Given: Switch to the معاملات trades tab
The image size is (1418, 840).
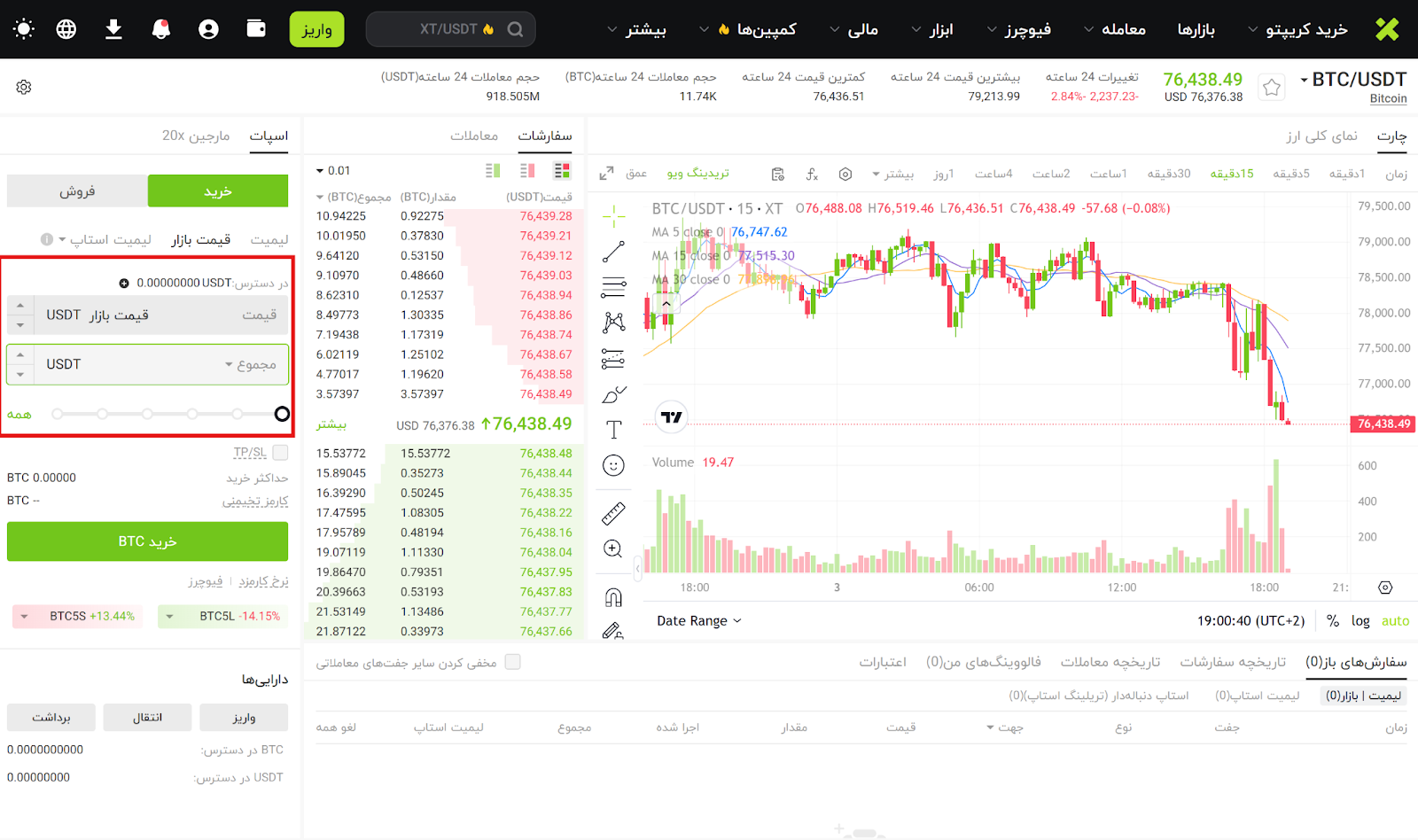Looking at the screenshot, I should 474,136.
